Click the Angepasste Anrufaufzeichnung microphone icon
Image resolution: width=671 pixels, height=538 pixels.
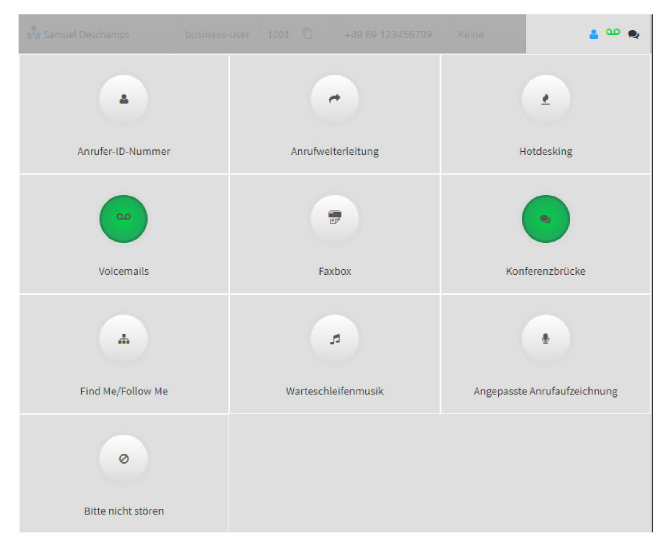coord(545,339)
